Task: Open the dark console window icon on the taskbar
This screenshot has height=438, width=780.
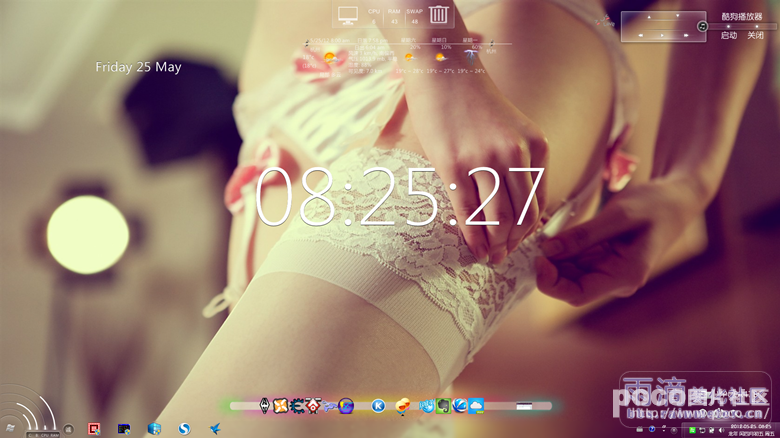Action: tap(124, 429)
